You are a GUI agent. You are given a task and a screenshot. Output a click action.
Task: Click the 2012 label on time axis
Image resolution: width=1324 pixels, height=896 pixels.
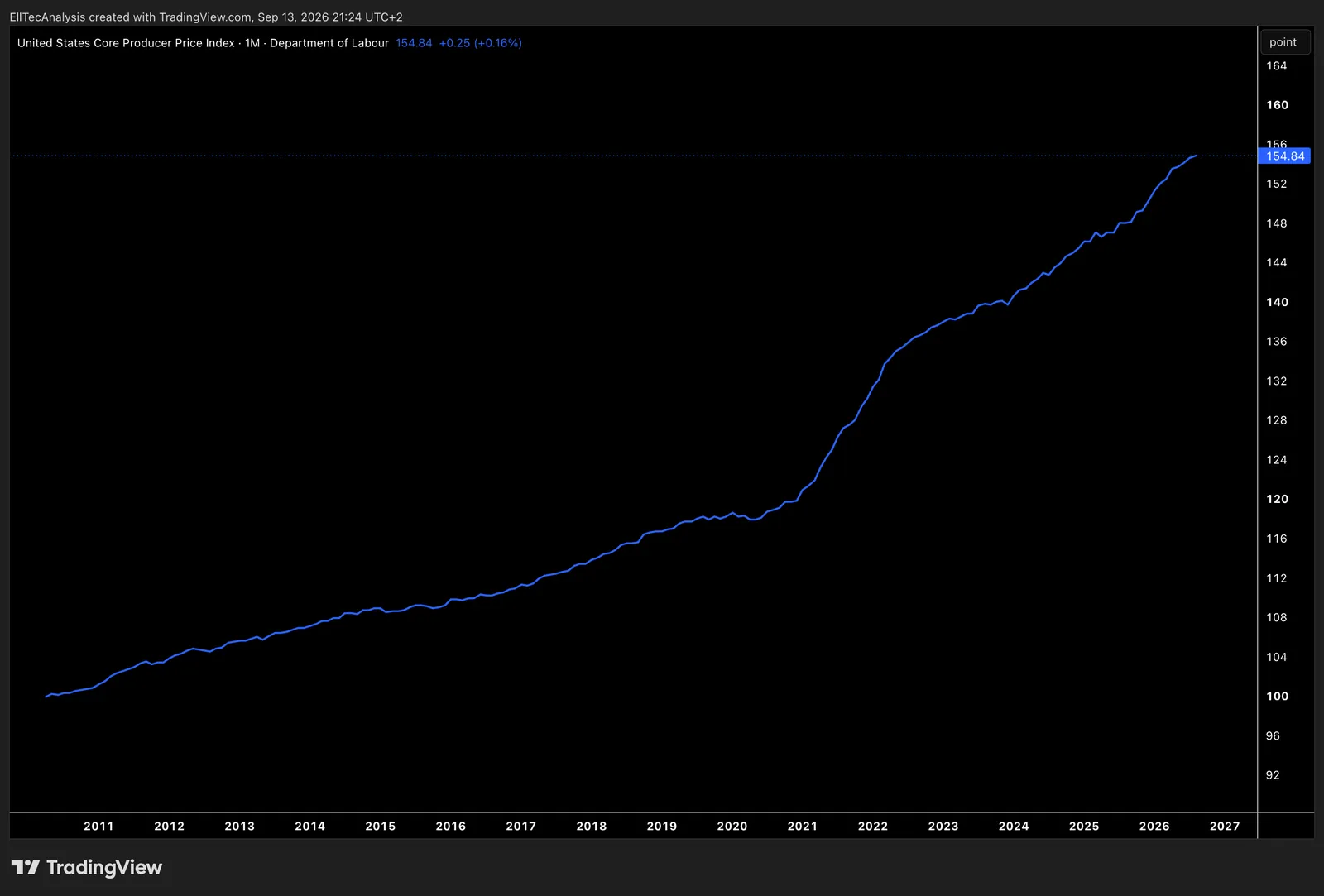point(169,826)
